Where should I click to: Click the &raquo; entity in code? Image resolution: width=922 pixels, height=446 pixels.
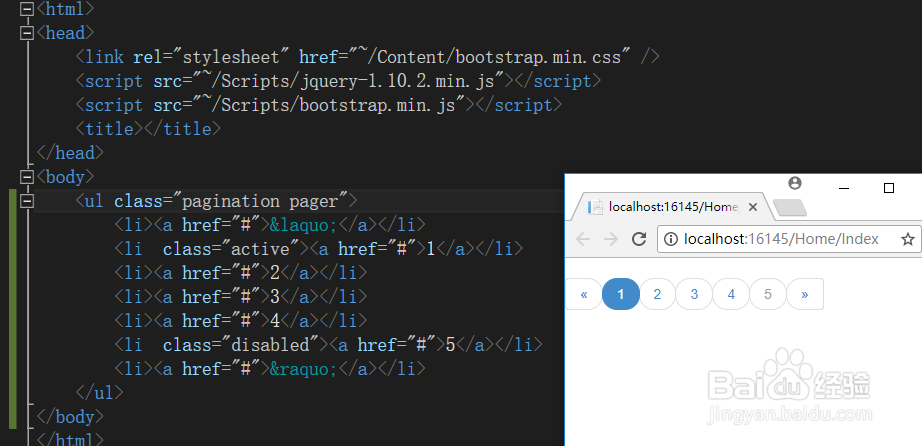click(x=303, y=370)
